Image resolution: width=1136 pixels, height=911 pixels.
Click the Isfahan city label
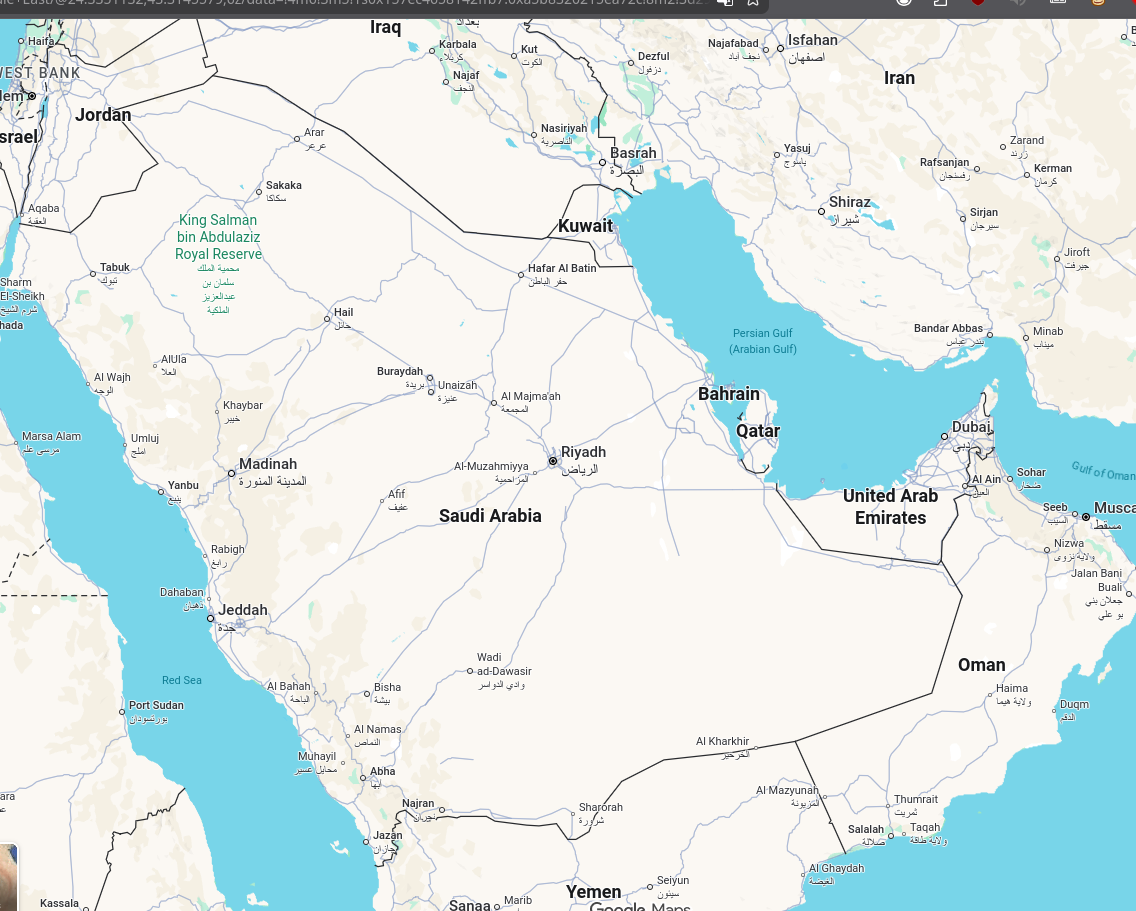pyautogui.click(x=812, y=41)
